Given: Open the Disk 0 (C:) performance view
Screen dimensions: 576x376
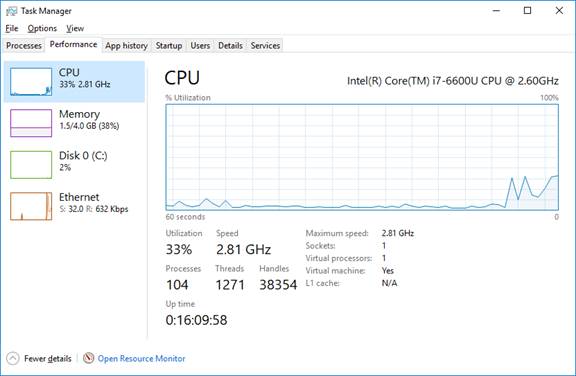Looking at the screenshot, I should pos(74,164).
